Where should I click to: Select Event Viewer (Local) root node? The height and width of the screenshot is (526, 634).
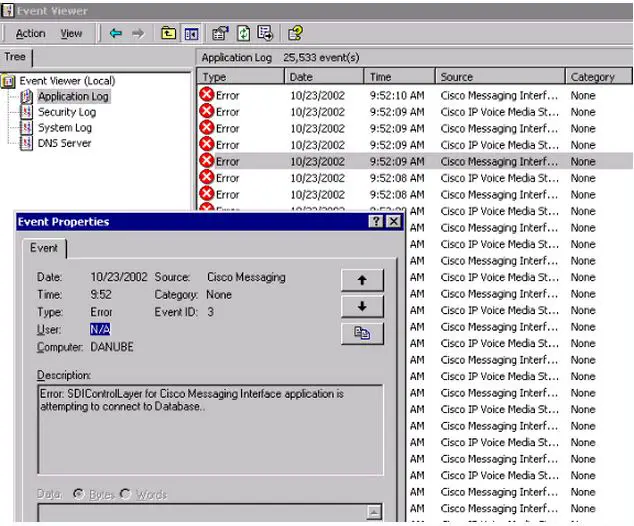(67, 81)
